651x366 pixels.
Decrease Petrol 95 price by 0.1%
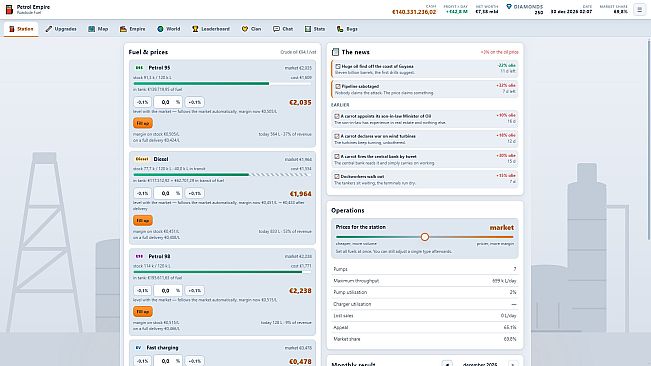(x=142, y=102)
